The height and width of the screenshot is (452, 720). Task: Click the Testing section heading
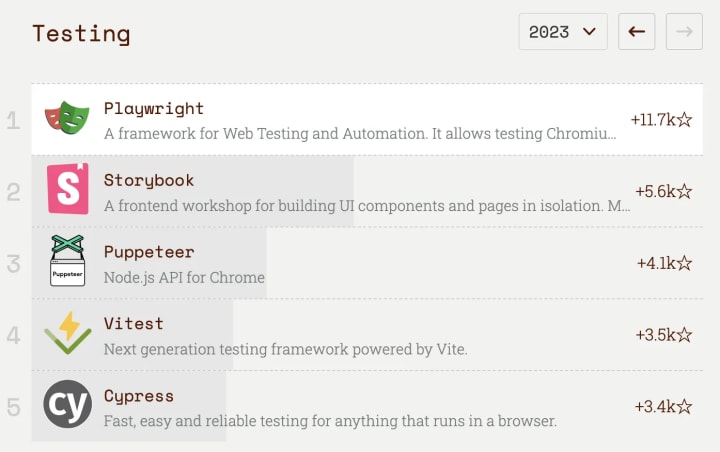point(81,34)
